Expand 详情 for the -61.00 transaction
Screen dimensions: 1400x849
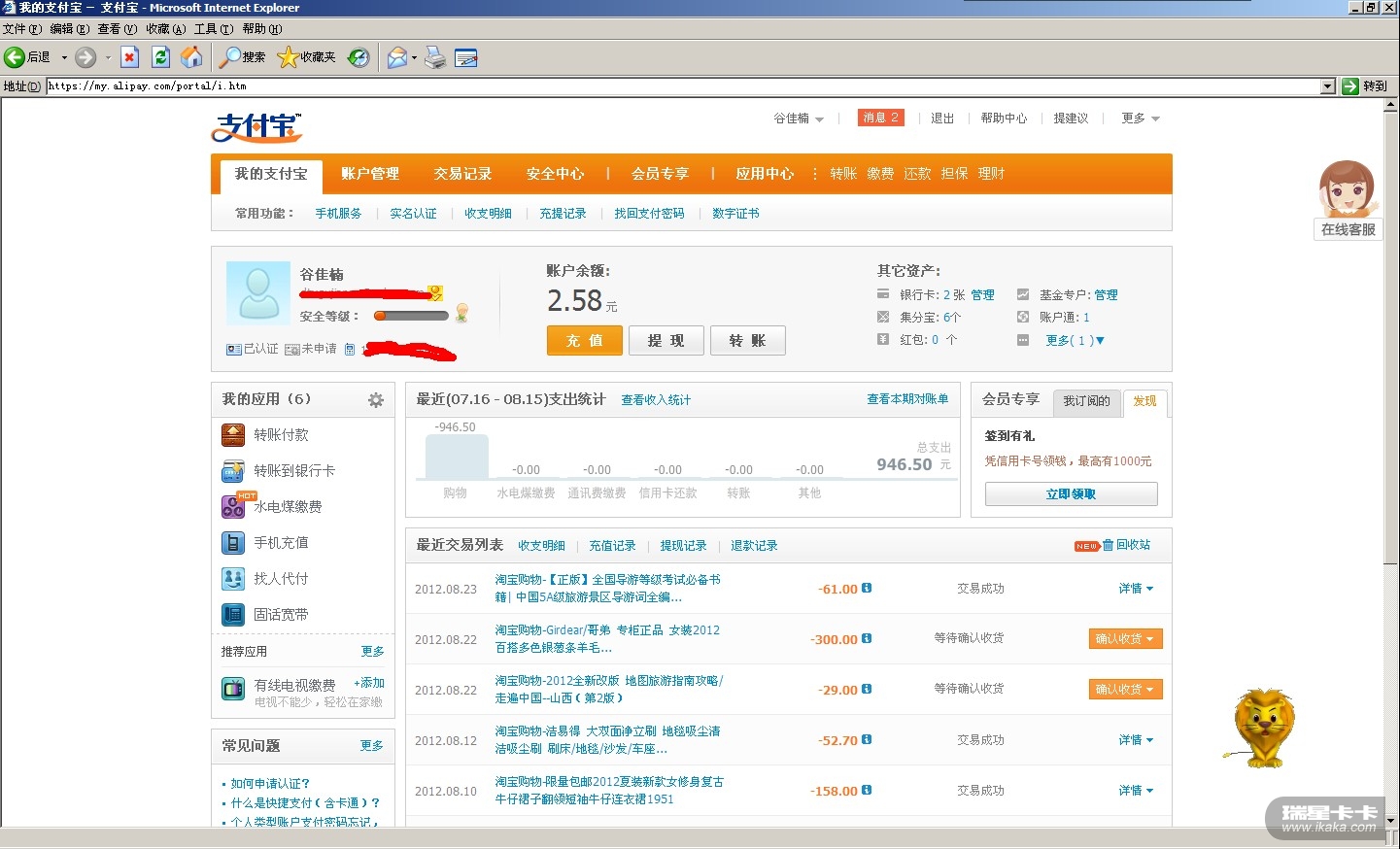[1135, 589]
